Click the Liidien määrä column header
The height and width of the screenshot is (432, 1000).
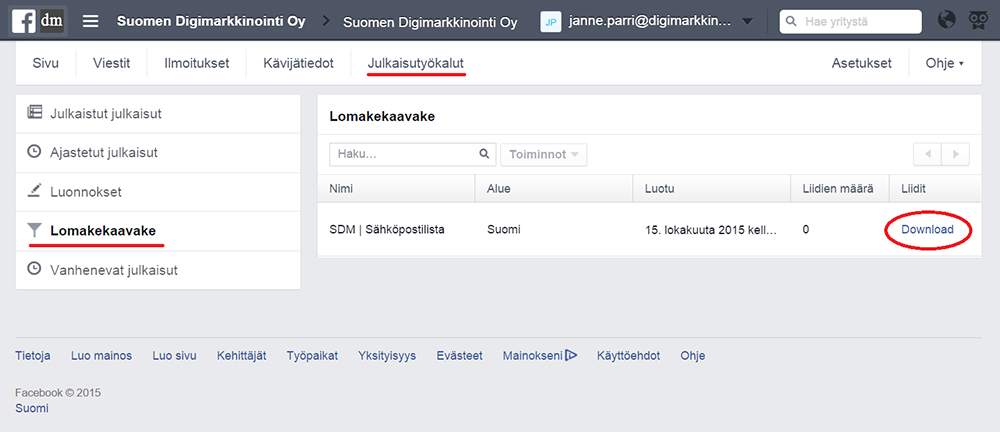coord(840,189)
